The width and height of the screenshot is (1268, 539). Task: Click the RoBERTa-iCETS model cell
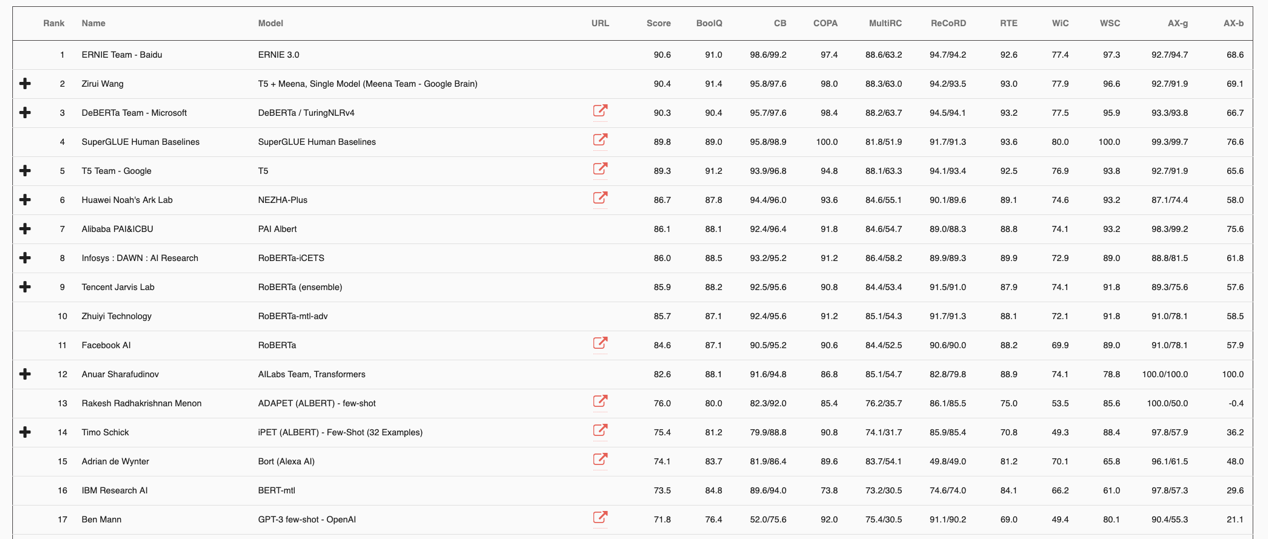click(x=291, y=258)
